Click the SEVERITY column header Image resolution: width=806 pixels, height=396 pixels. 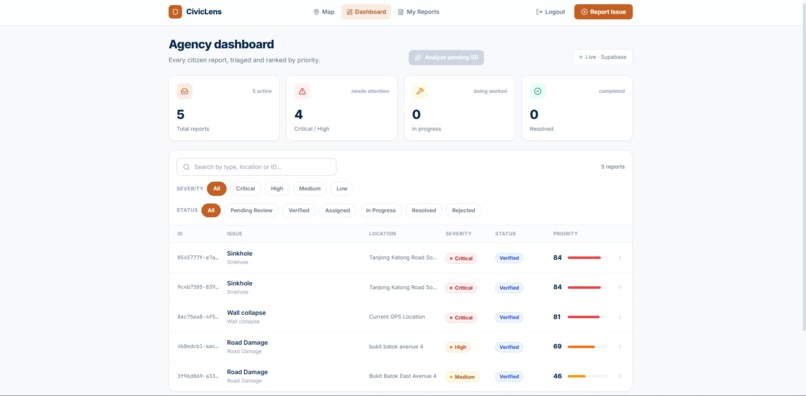click(458, 234)
